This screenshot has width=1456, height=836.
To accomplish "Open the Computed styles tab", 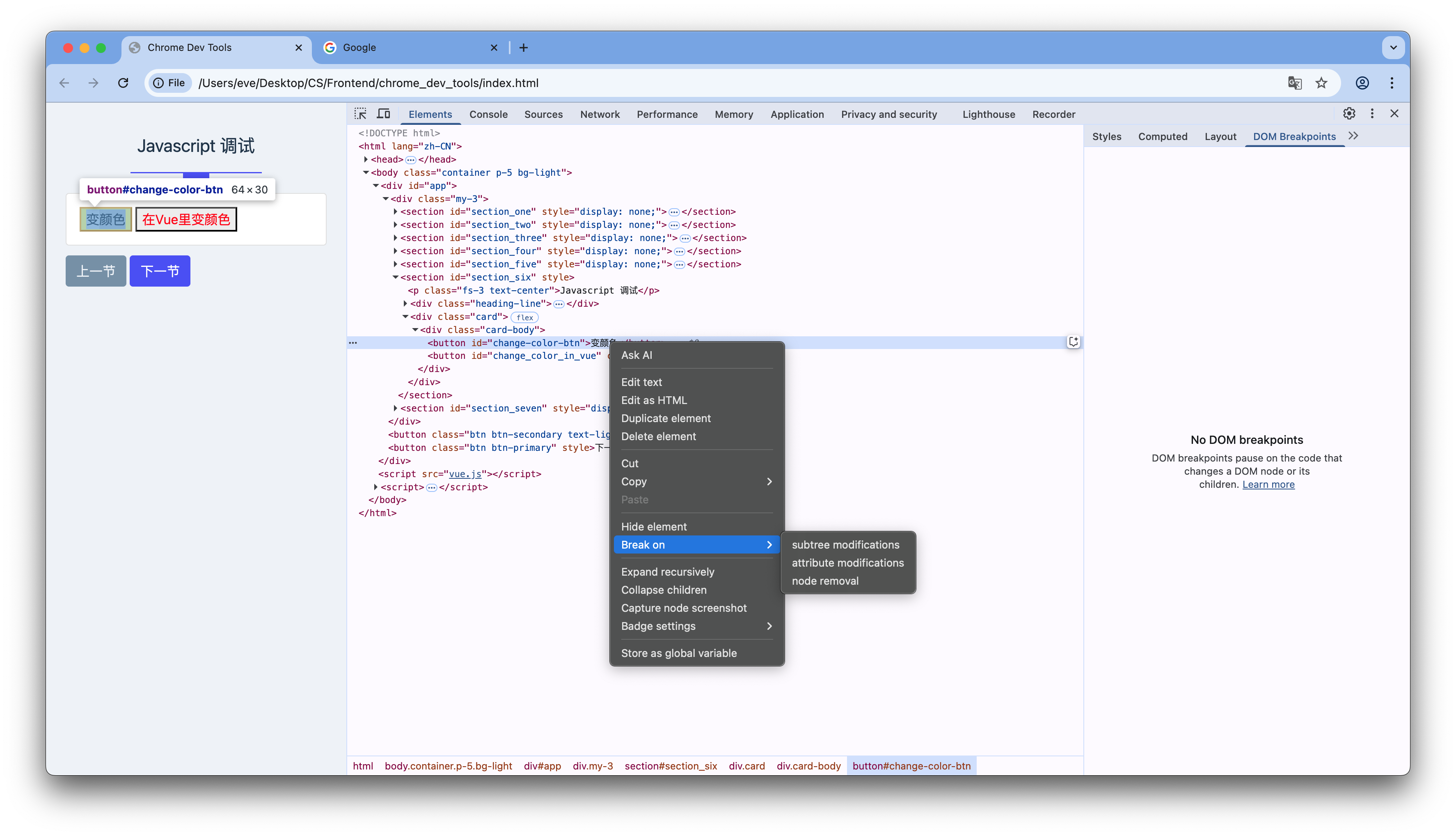I will click(x=1162, y=136).
